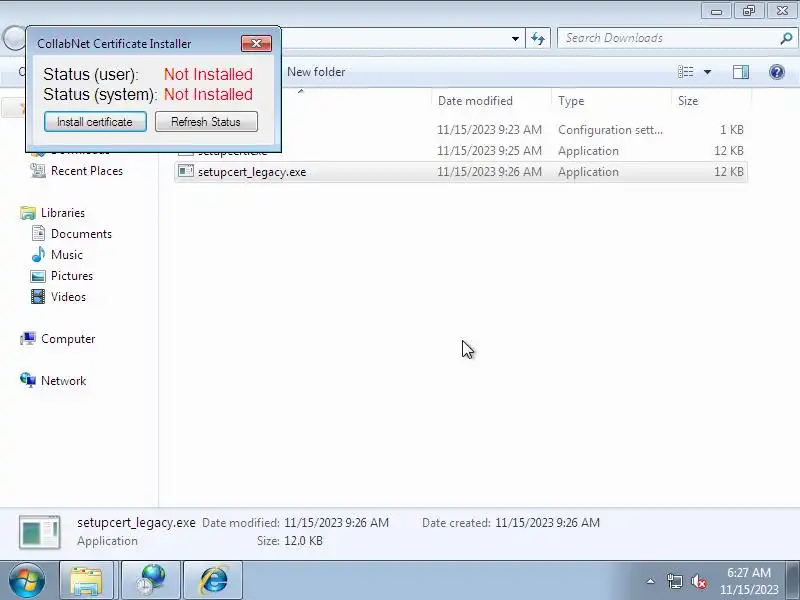Open the address bar history dropdown
Viewport: 800px width, 600px height.
coord(515,38)
